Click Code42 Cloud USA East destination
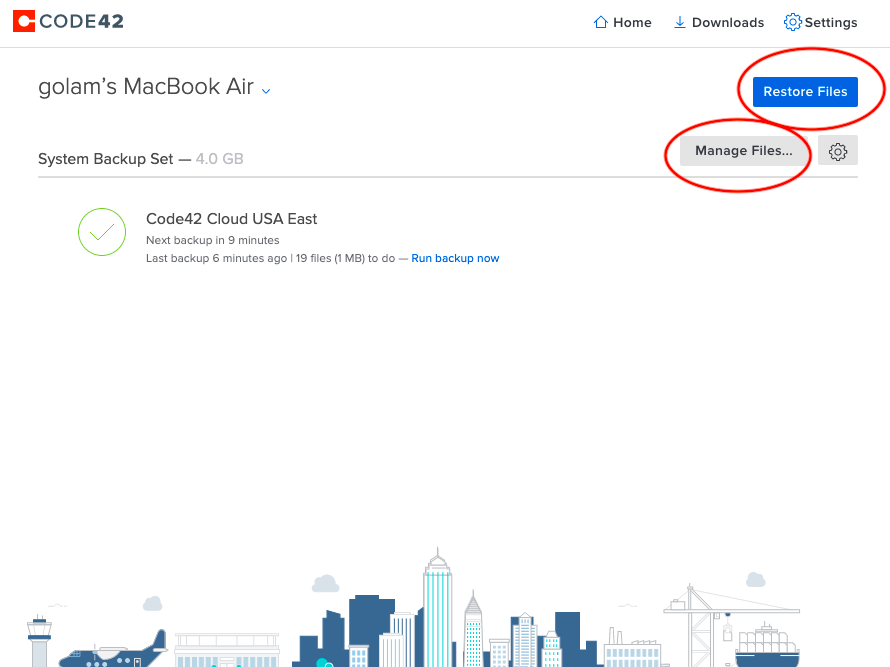 click(232, 219)
